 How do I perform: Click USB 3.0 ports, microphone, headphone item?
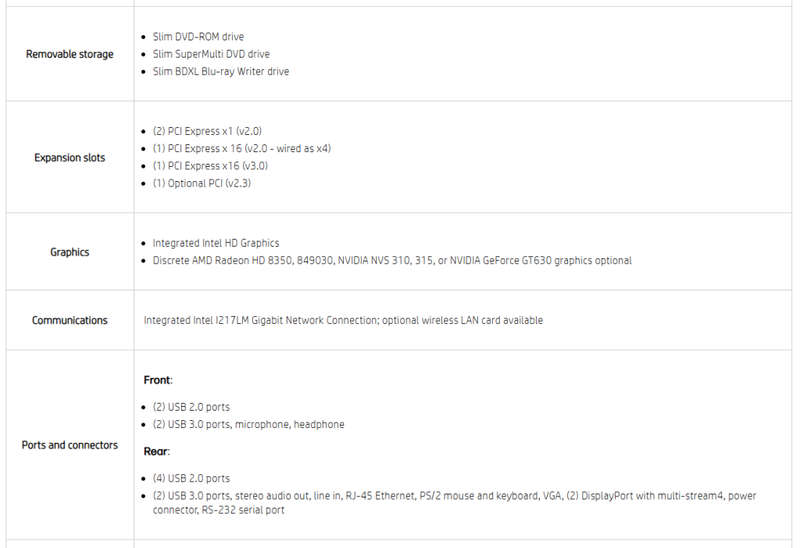(x=248, y=425)
